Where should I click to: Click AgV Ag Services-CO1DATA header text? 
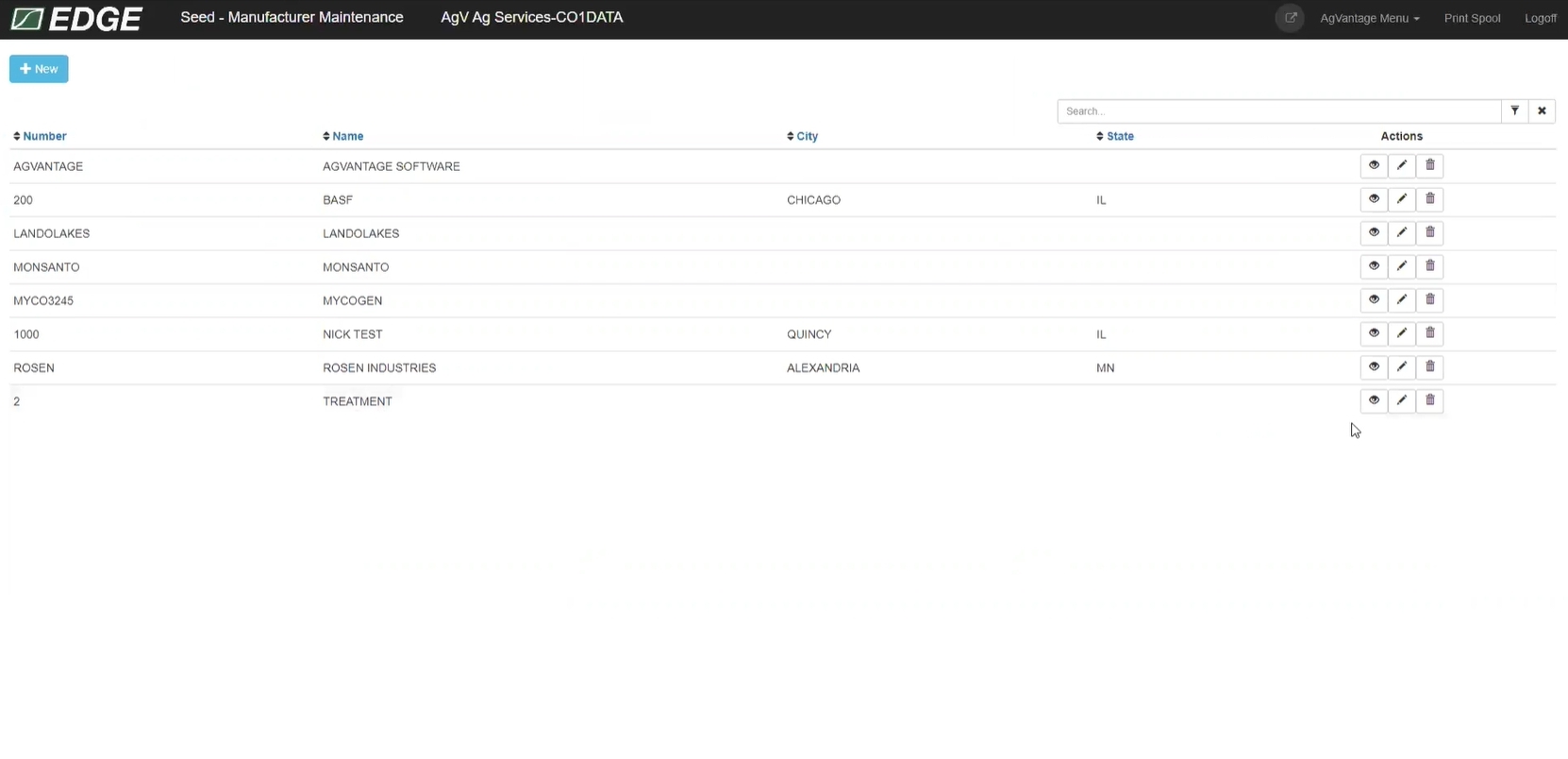pyautogui.click(x=531, y=17)
